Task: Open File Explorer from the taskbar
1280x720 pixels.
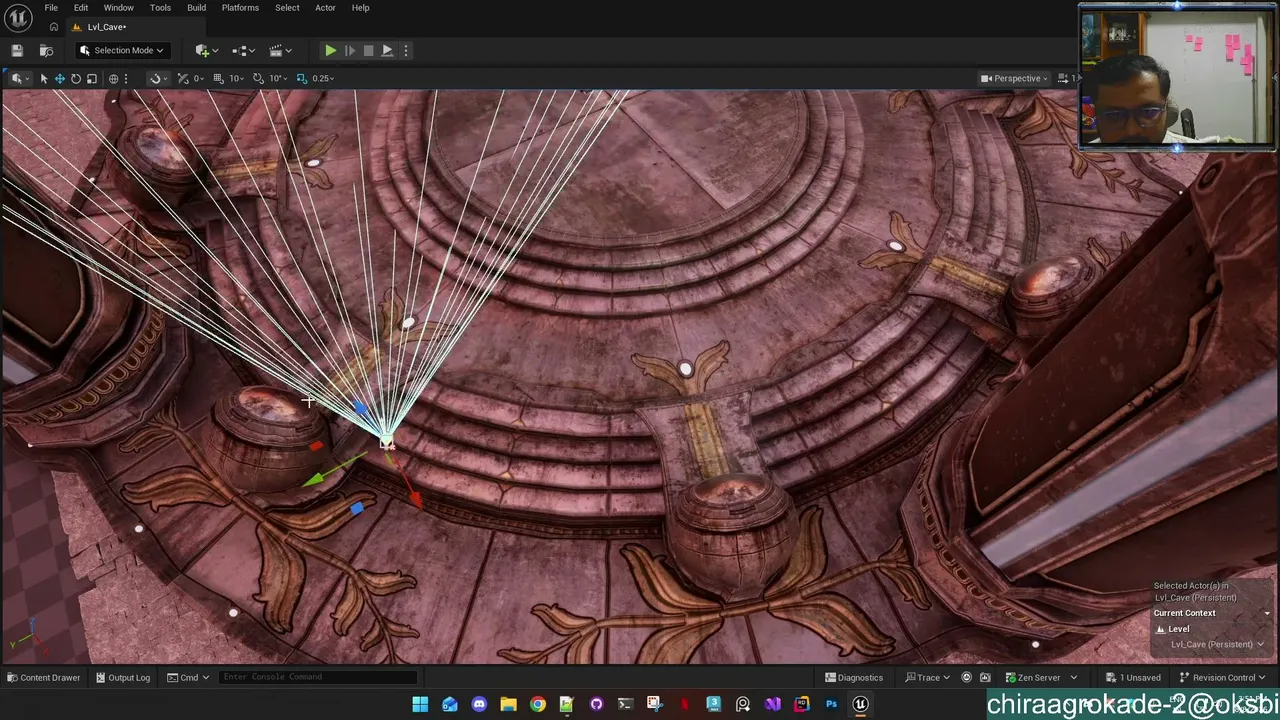Action: (x=508, y=704)
